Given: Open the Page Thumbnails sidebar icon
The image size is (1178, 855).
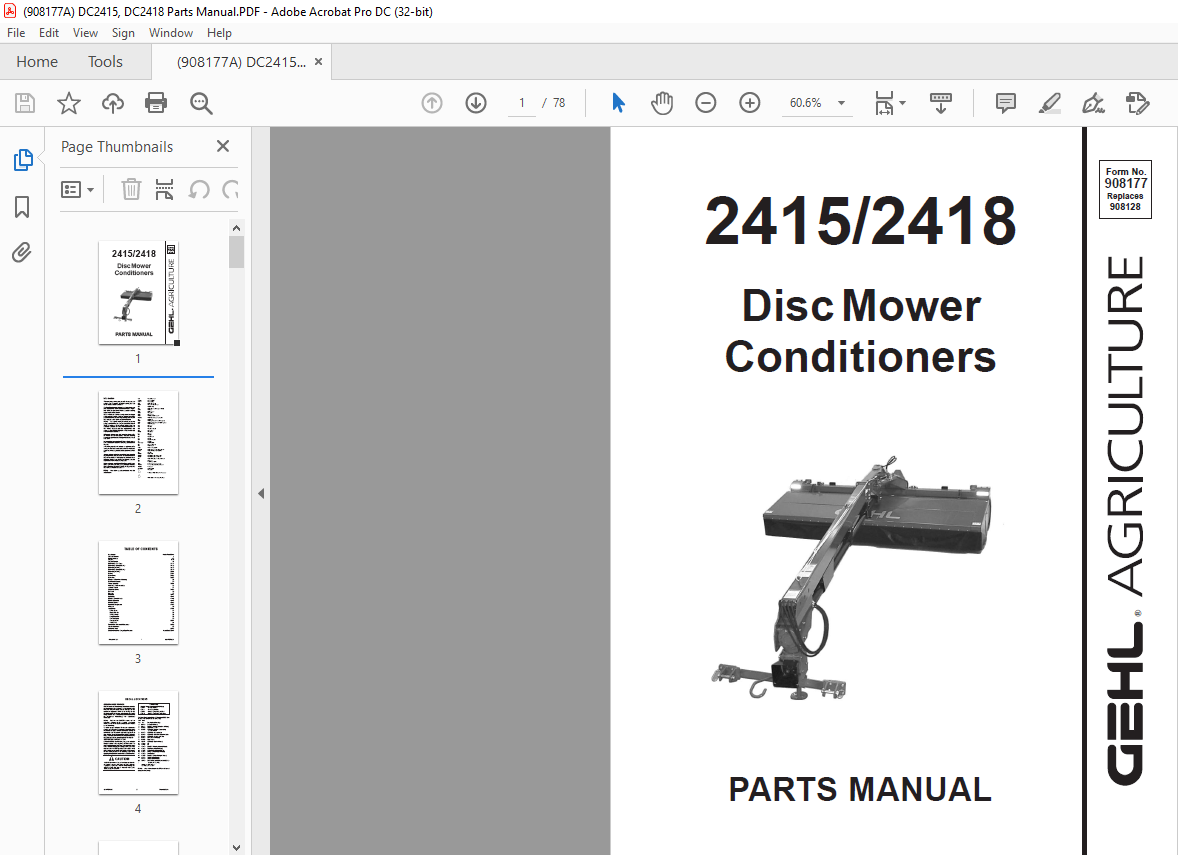Looking at the screenshot, I should coord(23,160).
